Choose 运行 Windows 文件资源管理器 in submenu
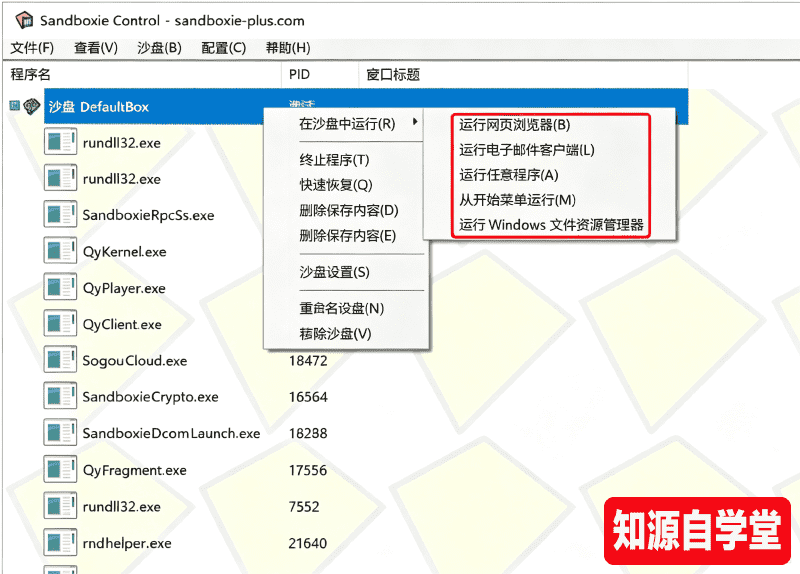This screenshot has height=574, width=800. click(551, 224)
